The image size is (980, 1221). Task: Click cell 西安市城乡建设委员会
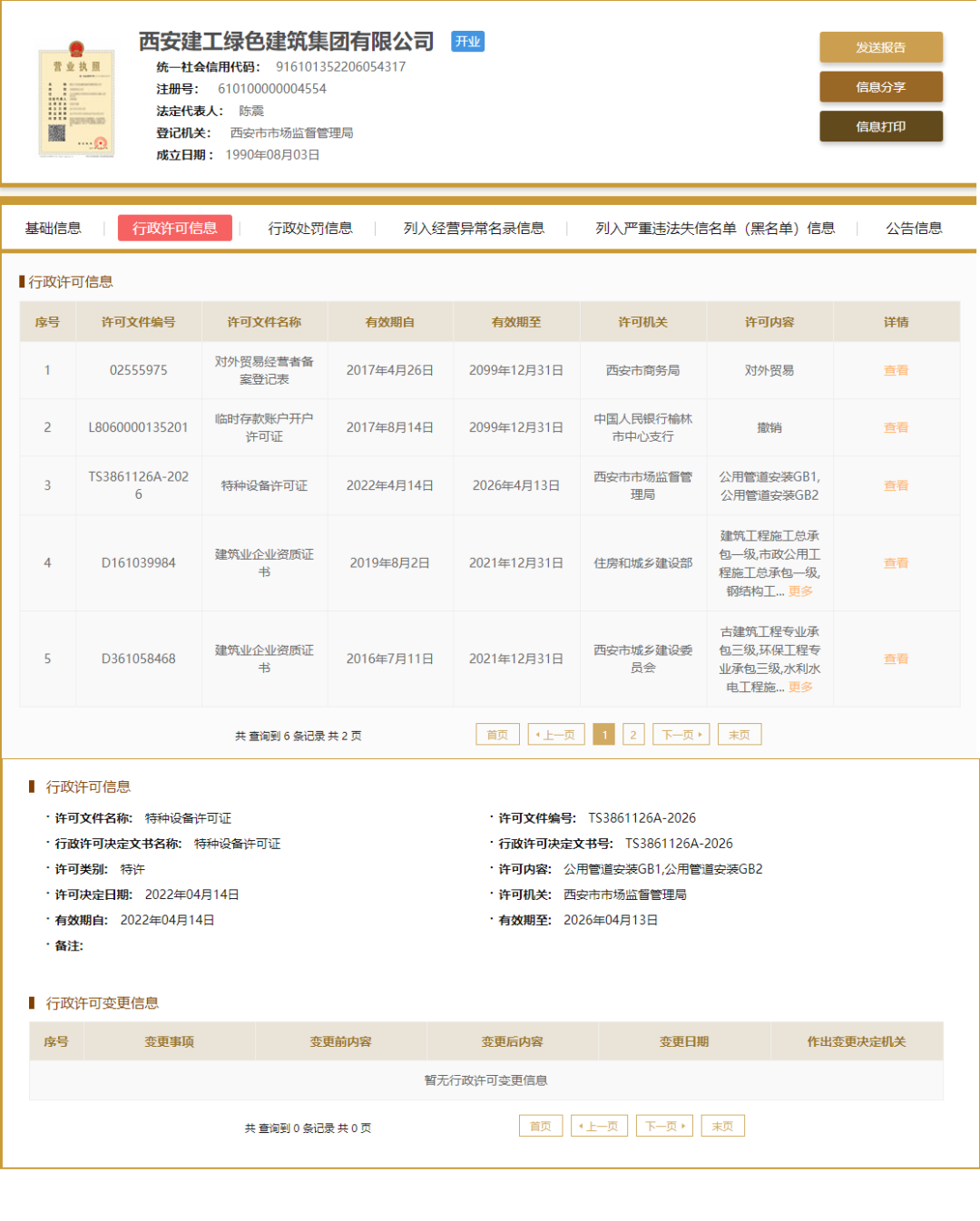pyautogui.click(x=643, y=659)
